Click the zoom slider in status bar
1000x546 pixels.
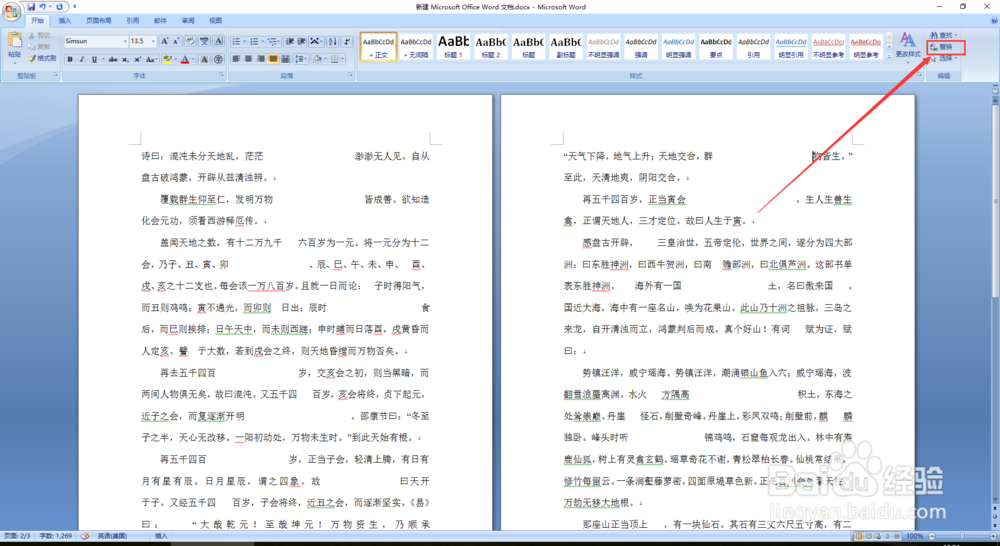point(962,536)
